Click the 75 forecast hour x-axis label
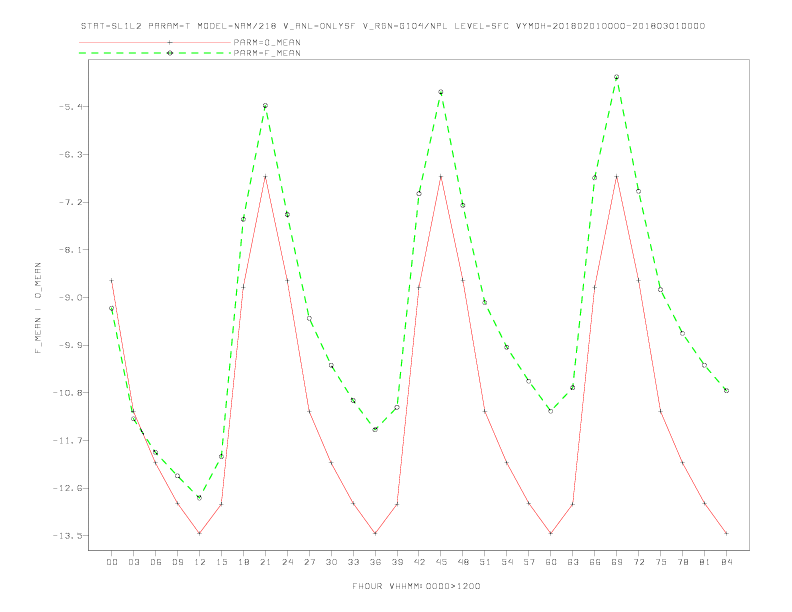This screenshot has width=792, height=612. tap(661, 562)
